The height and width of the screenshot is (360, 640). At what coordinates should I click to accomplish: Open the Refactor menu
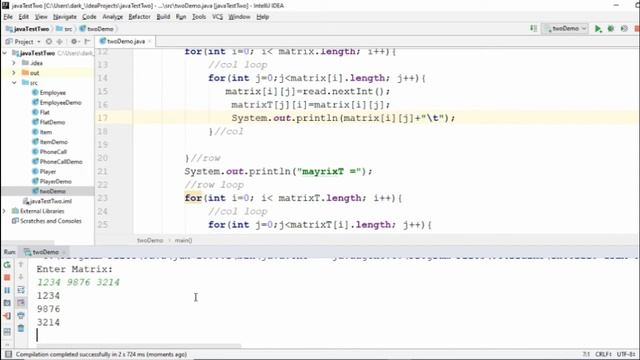coord(140,17)
